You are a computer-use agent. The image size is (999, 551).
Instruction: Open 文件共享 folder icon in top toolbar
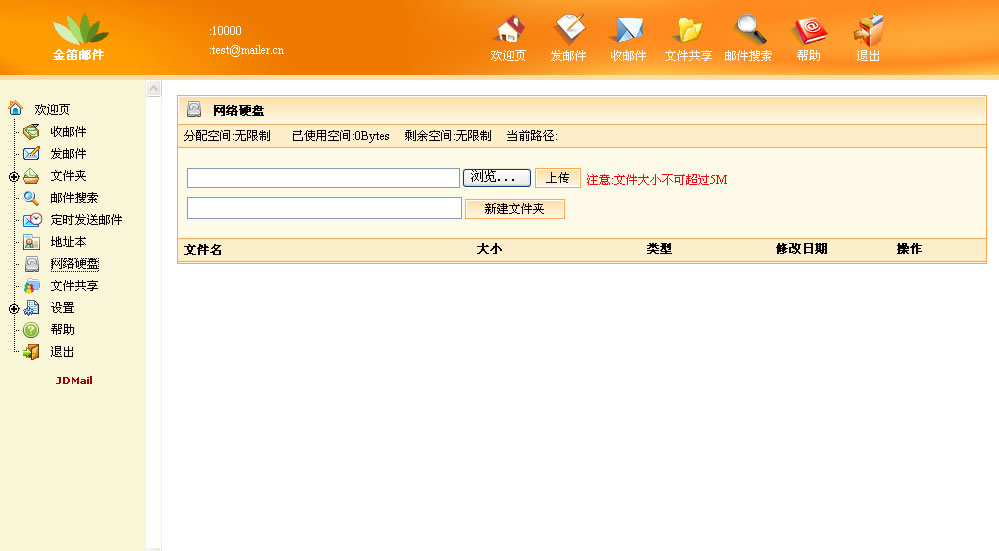click(688, 30)
